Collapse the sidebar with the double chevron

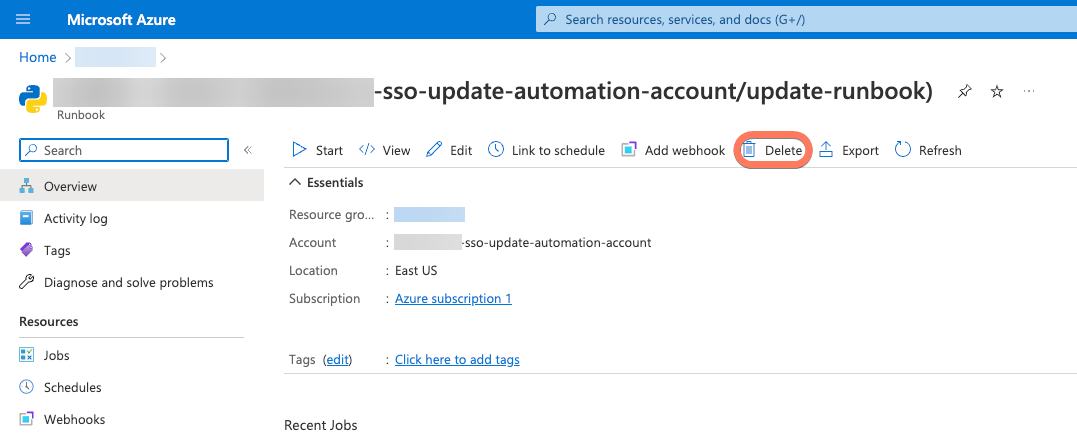click(248, 150)
